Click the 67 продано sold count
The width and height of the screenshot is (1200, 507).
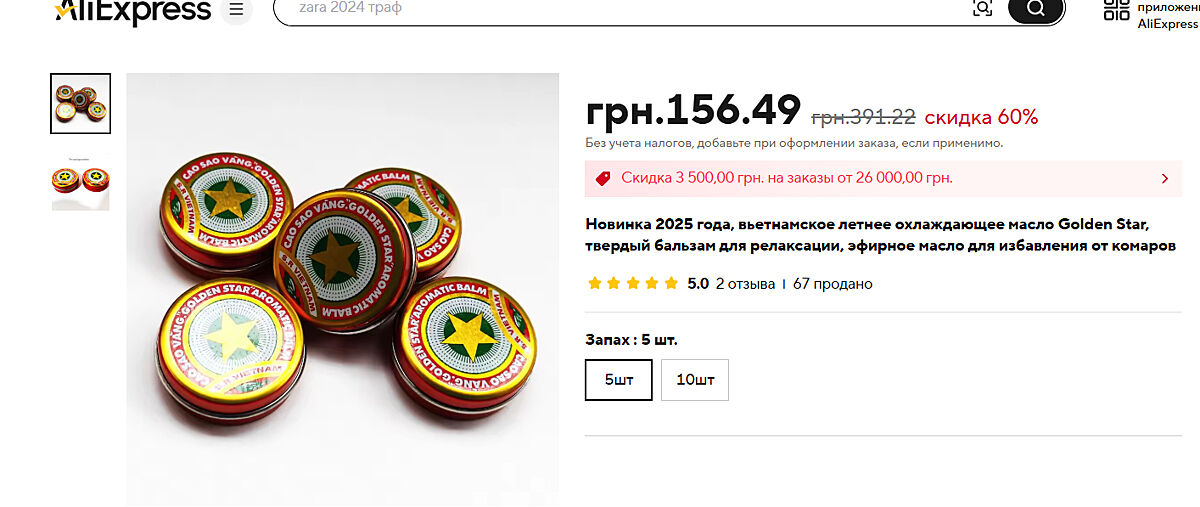tap(833, 284)
